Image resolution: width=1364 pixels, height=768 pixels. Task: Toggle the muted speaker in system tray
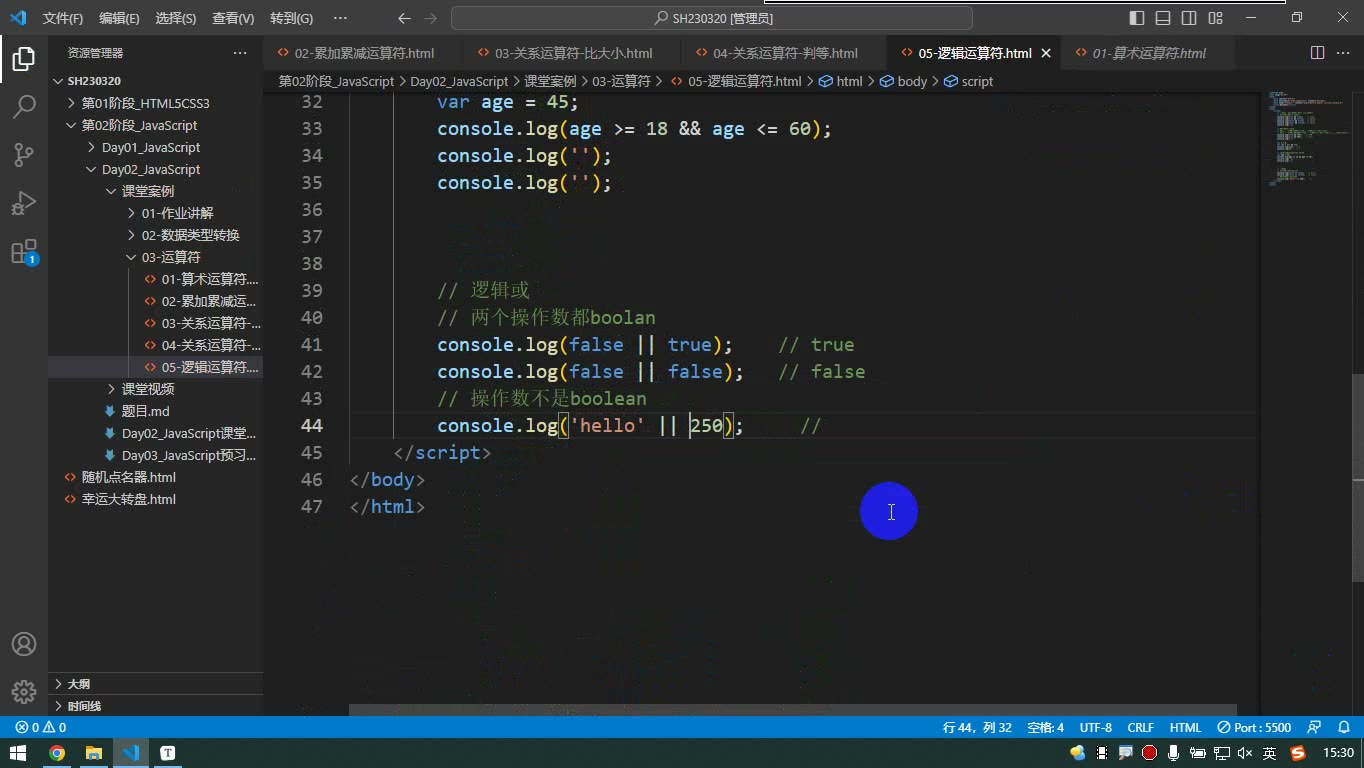click(x=1245, y=753)
